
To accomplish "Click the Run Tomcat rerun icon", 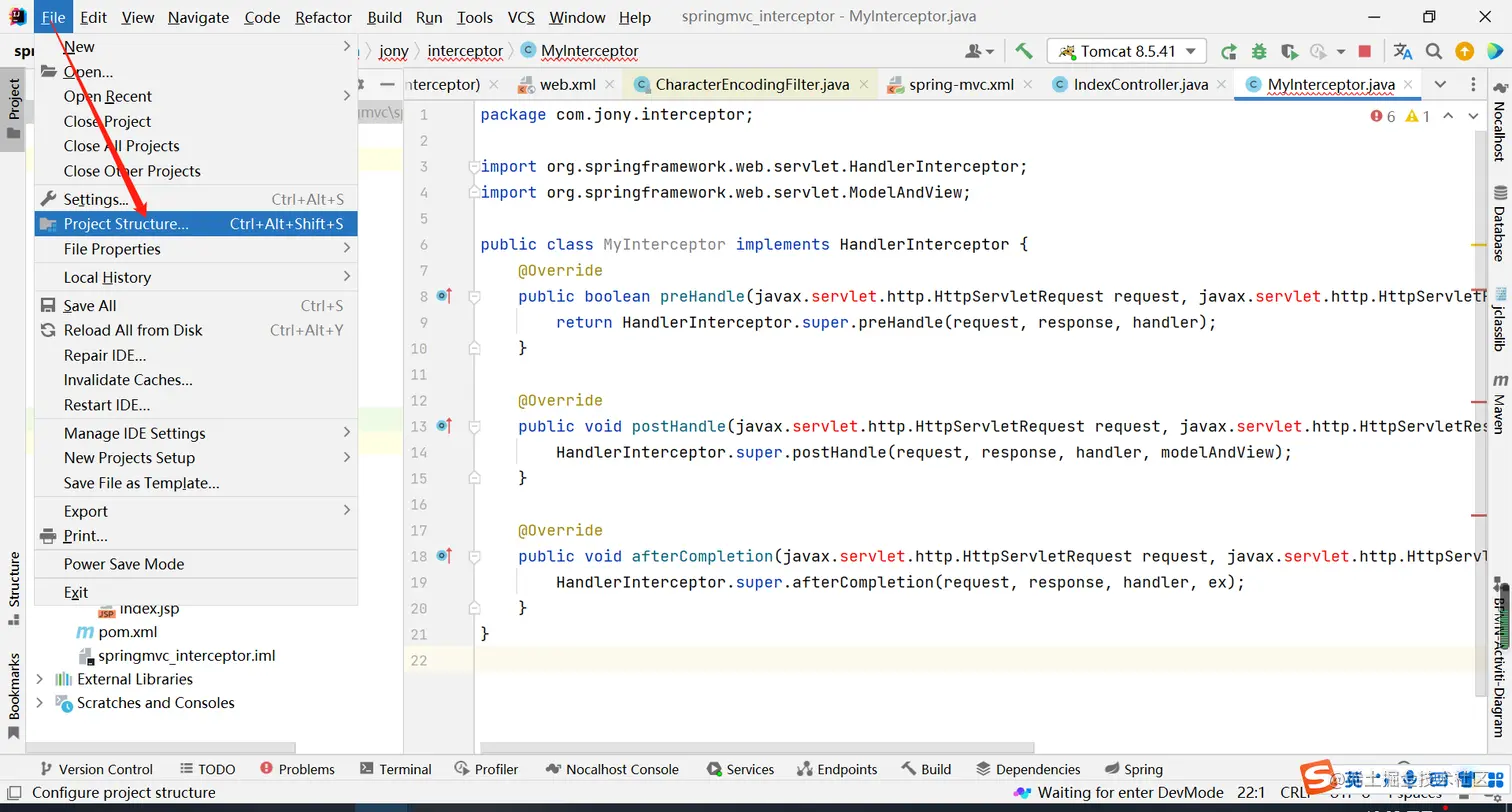I will coord(1229,51).
